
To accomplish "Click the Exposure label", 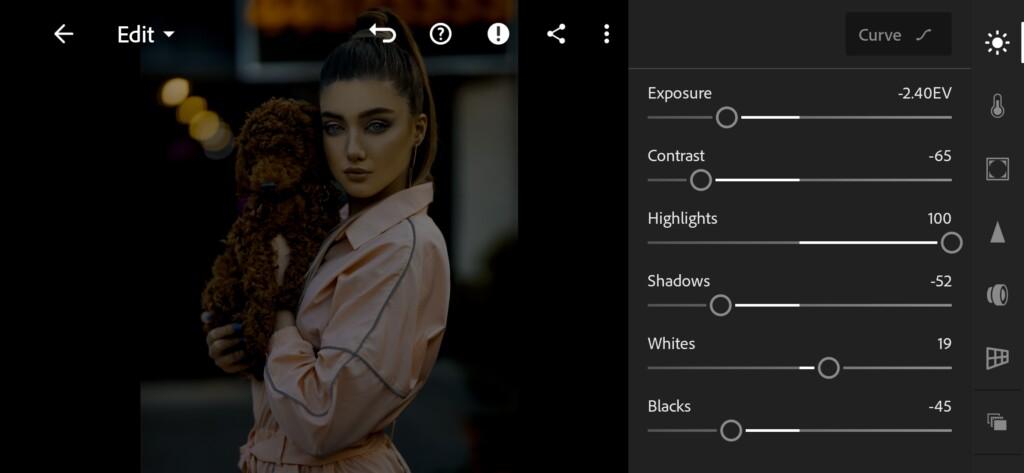I will click(x=679, y=93).
